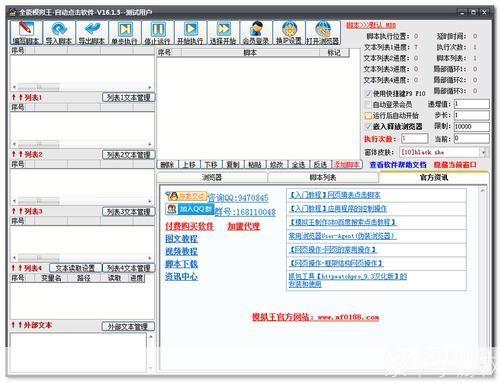
Task: Toggle the embedded browser checkbox
Action: (x=368, y=127)
